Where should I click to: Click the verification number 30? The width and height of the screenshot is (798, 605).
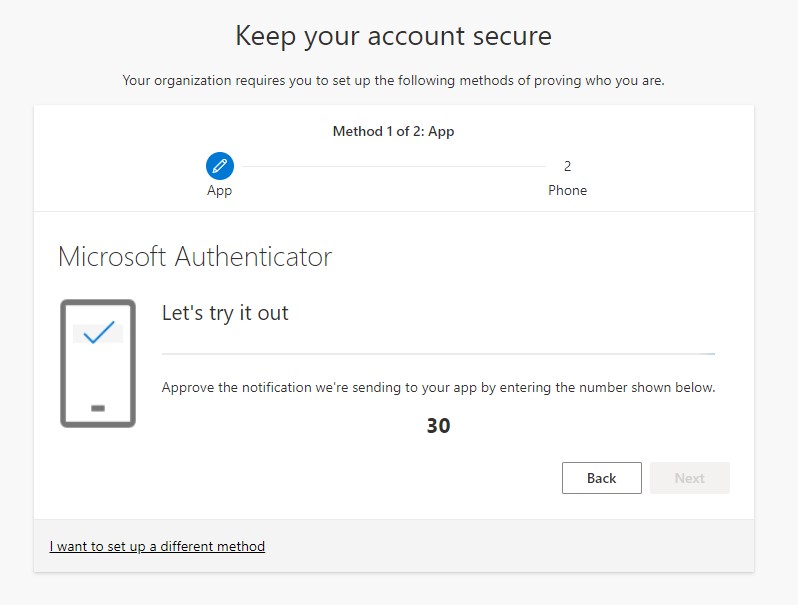pyautogui.click(x=438, y=426)
